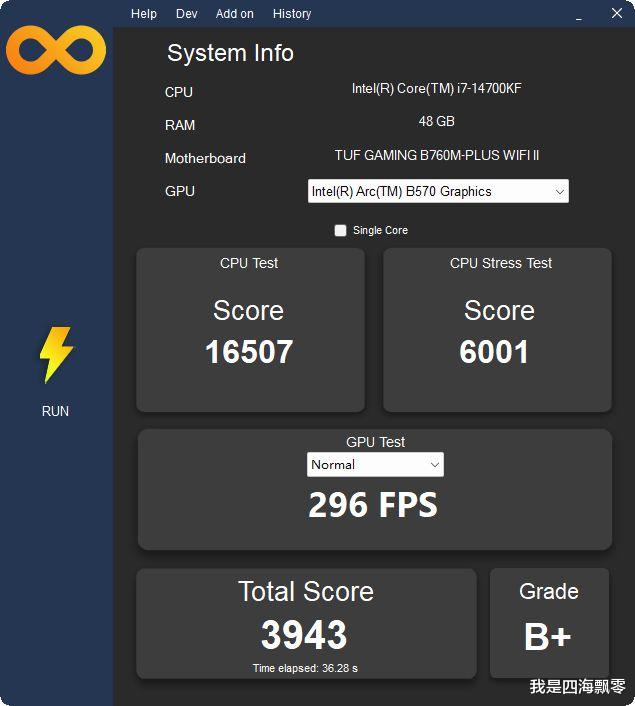Click the CPU Test card title

coord(249,263)
